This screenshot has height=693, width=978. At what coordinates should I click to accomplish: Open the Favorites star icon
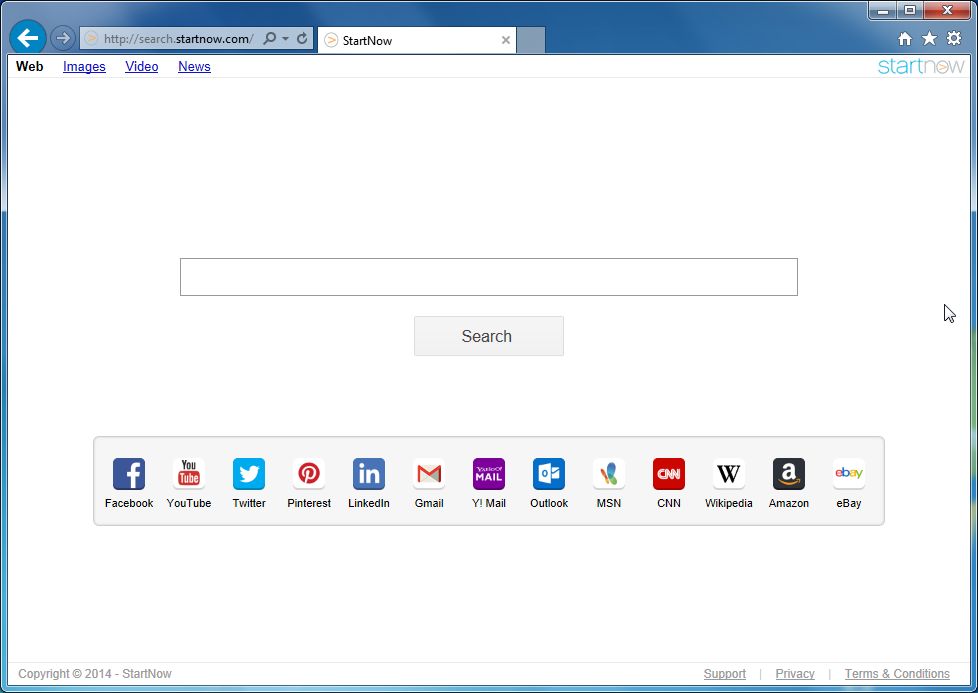pyautogui.click(x=928, y=37)
